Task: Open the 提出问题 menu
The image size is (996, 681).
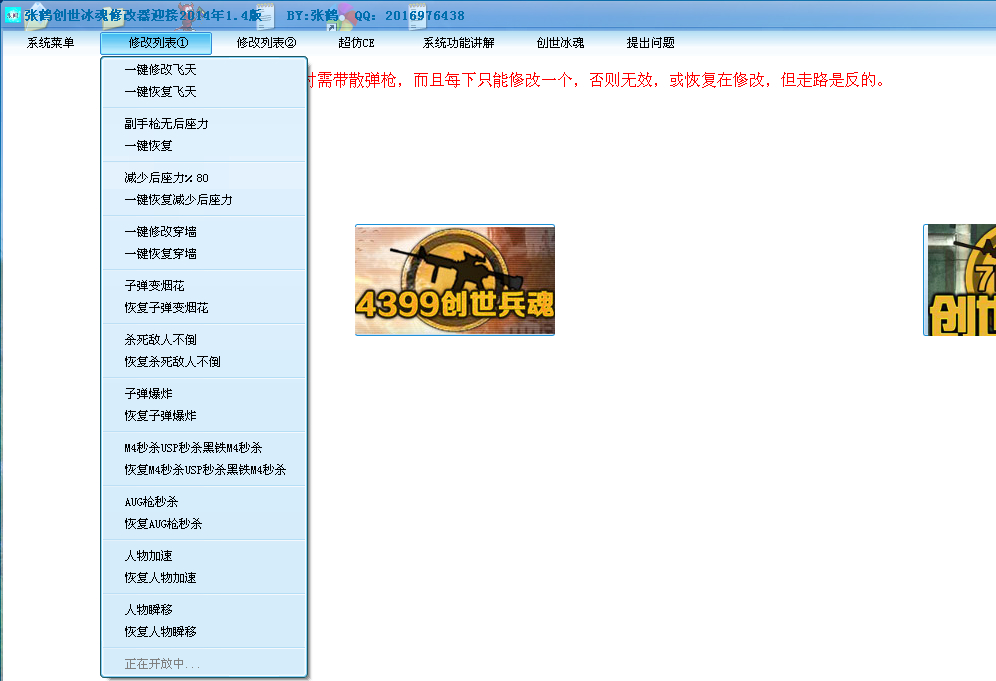Action: [650, 43]
